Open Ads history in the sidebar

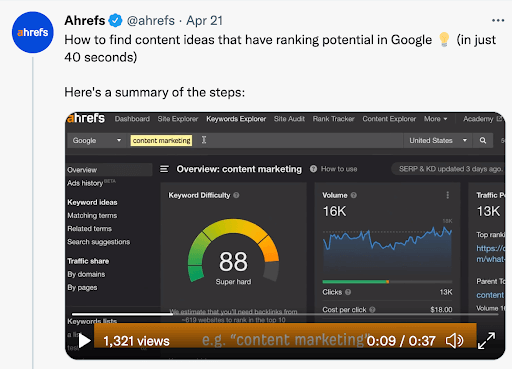[85, 183]
